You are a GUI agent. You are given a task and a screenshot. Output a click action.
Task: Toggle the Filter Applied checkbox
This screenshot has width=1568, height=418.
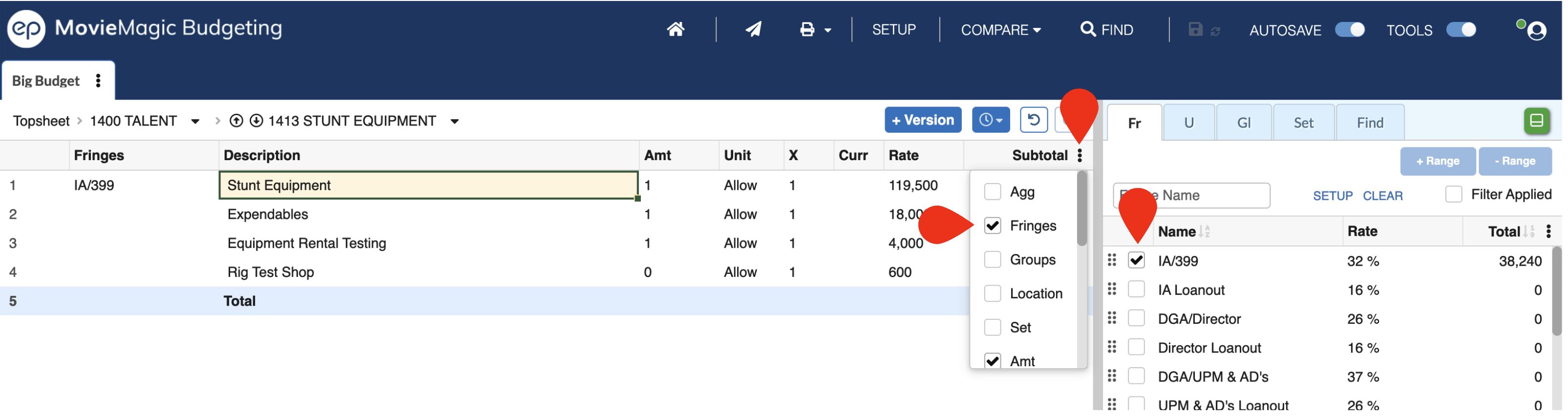tap(1454, 195)
